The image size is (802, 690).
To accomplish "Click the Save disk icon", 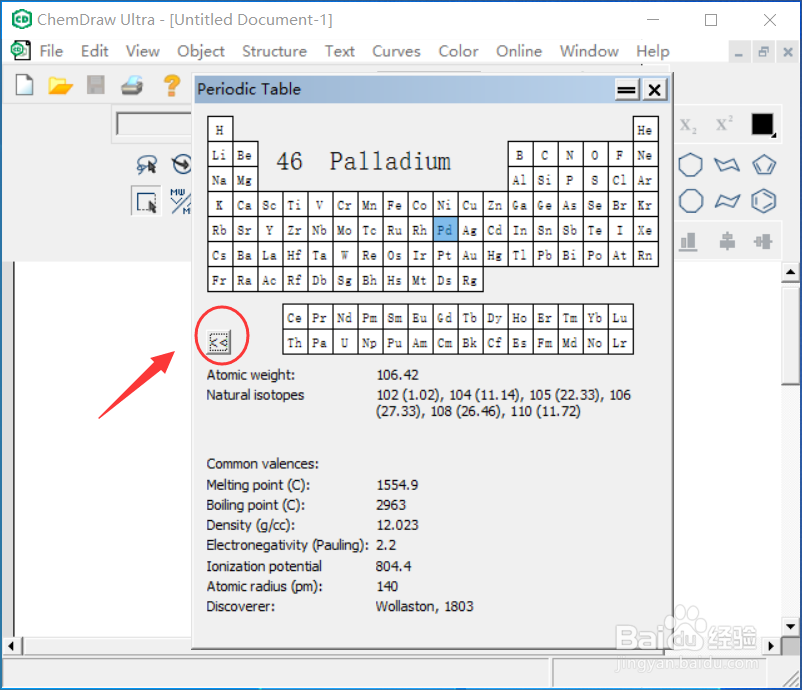I will (96, 84).
